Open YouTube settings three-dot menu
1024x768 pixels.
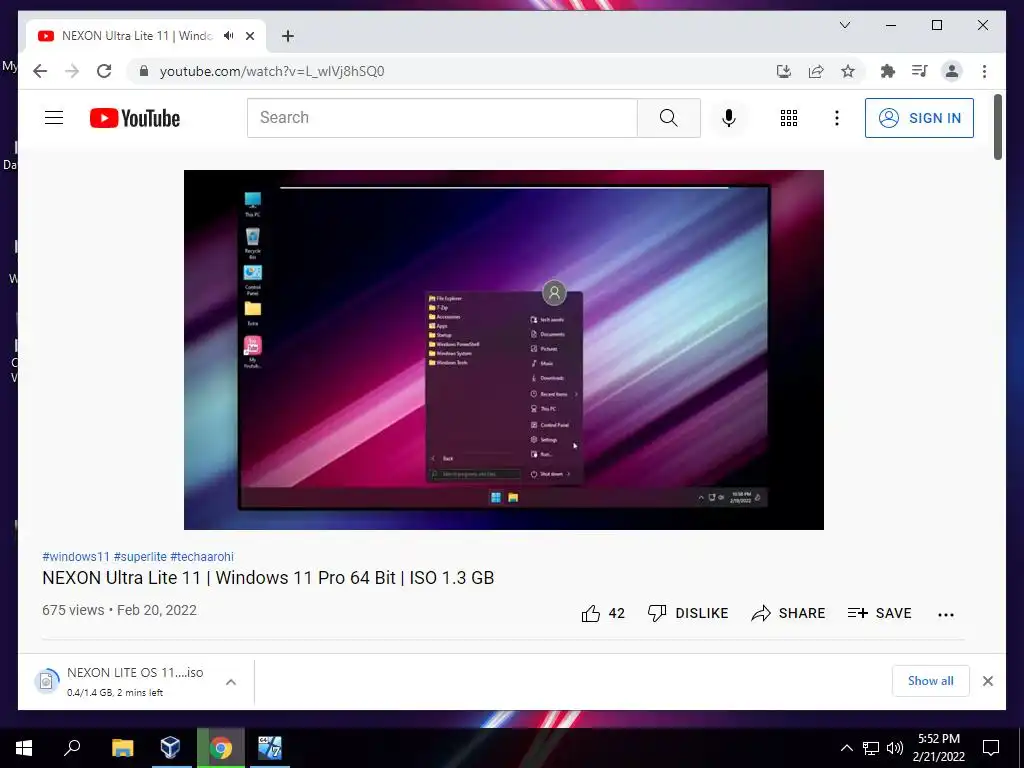coord(837,118)
